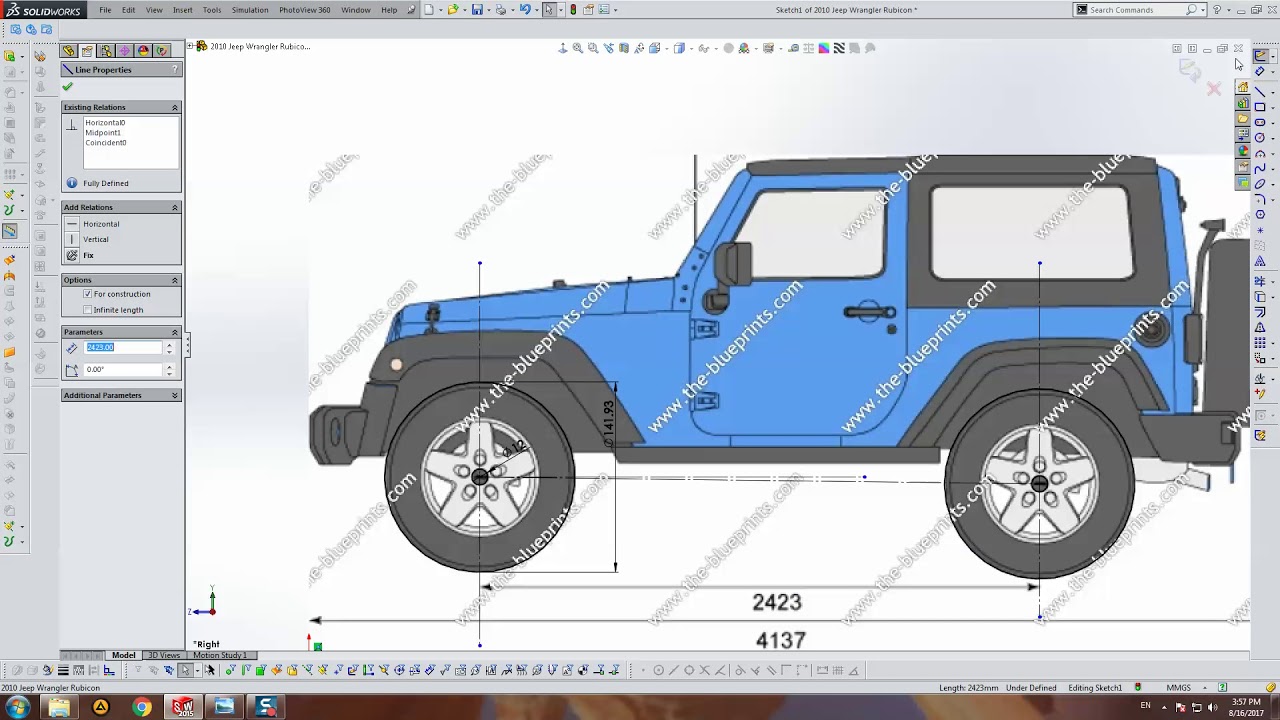1280x720 pixels.
Task: Click the line angle input field
Action: coord(123,369)
